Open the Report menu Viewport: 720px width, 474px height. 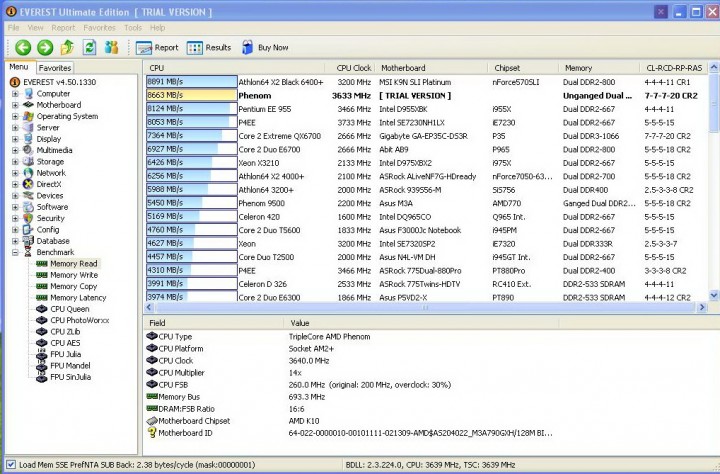pyautogui.click(x=63, y=28)
